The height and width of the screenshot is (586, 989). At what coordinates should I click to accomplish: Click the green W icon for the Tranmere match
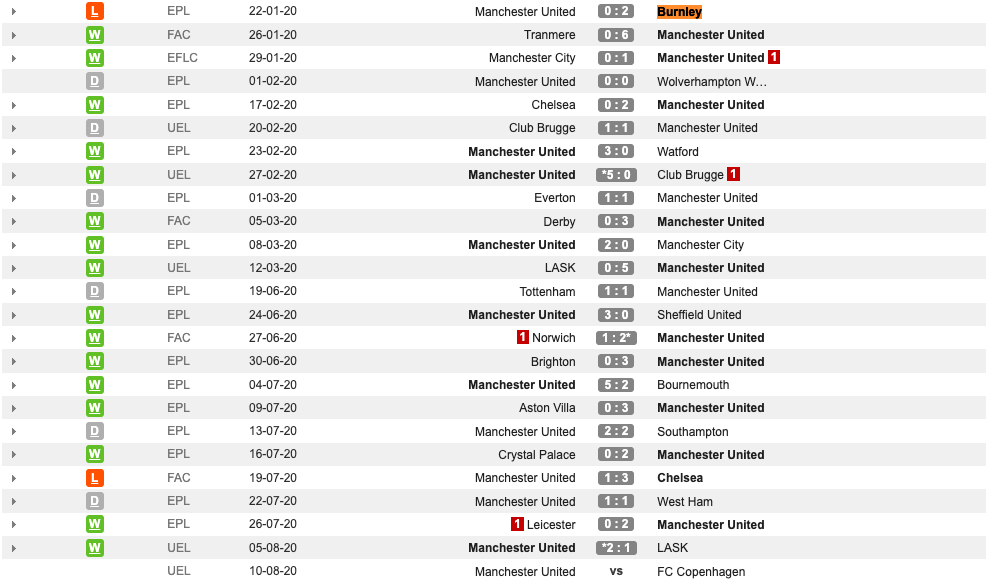point(95,35)
